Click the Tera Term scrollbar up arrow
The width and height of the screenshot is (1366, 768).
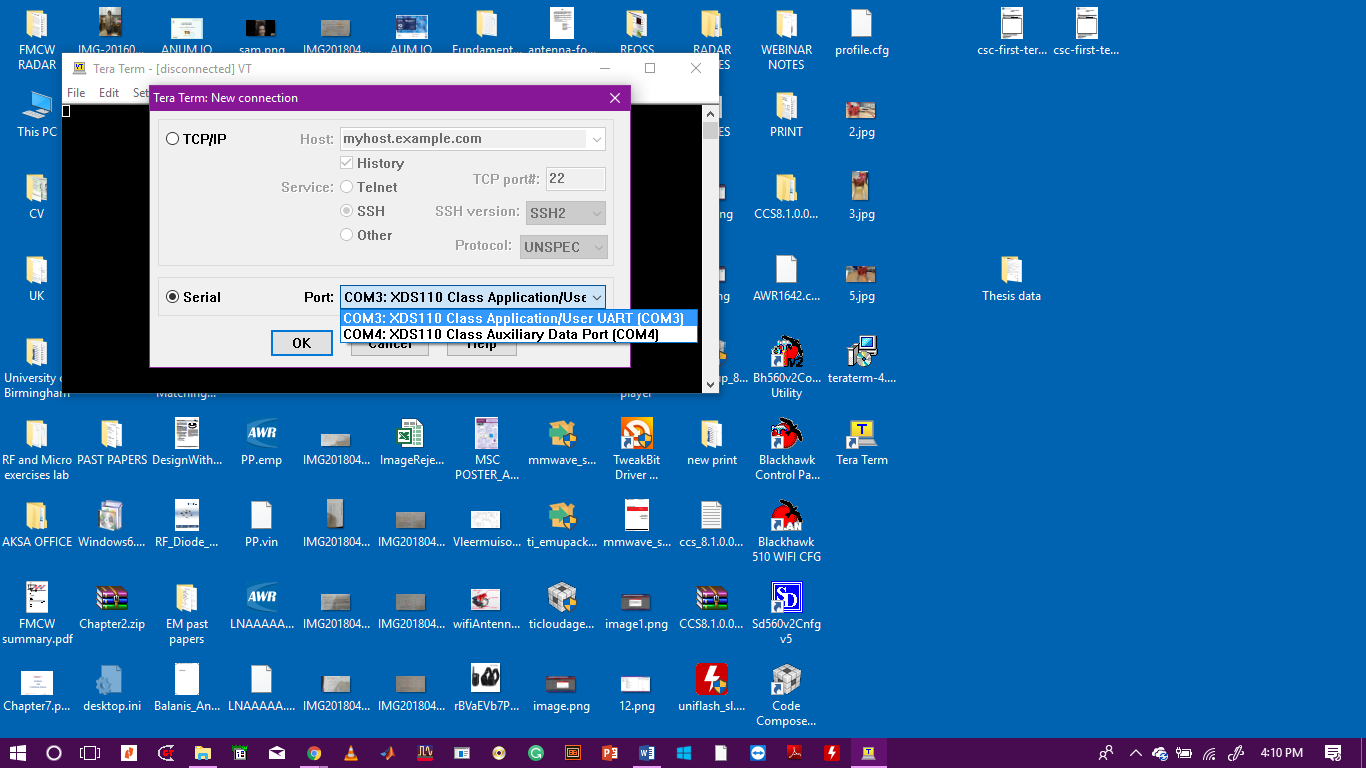click(711, 112)
